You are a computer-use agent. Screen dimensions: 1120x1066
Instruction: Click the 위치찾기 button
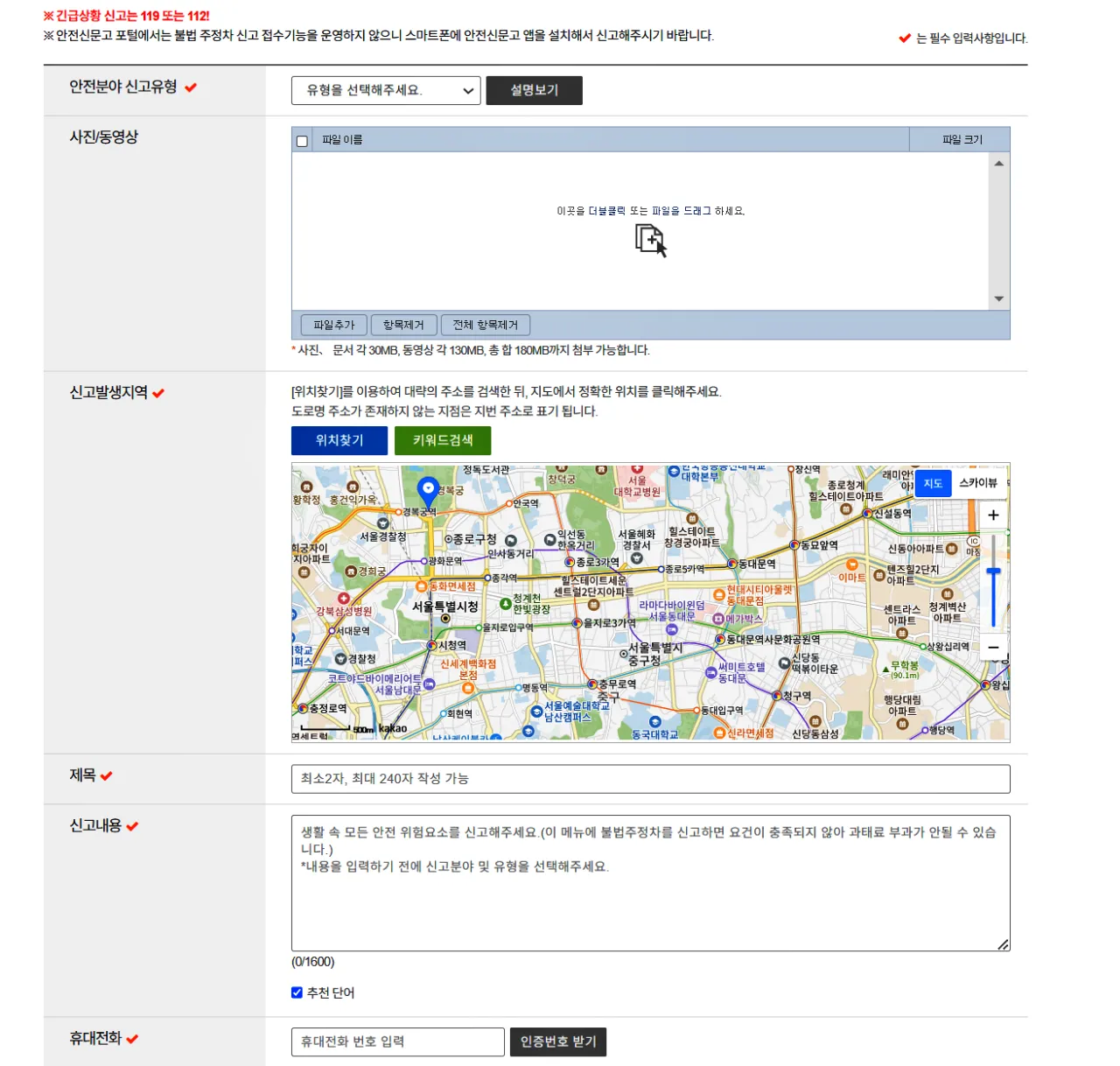(x=339, y=440)
